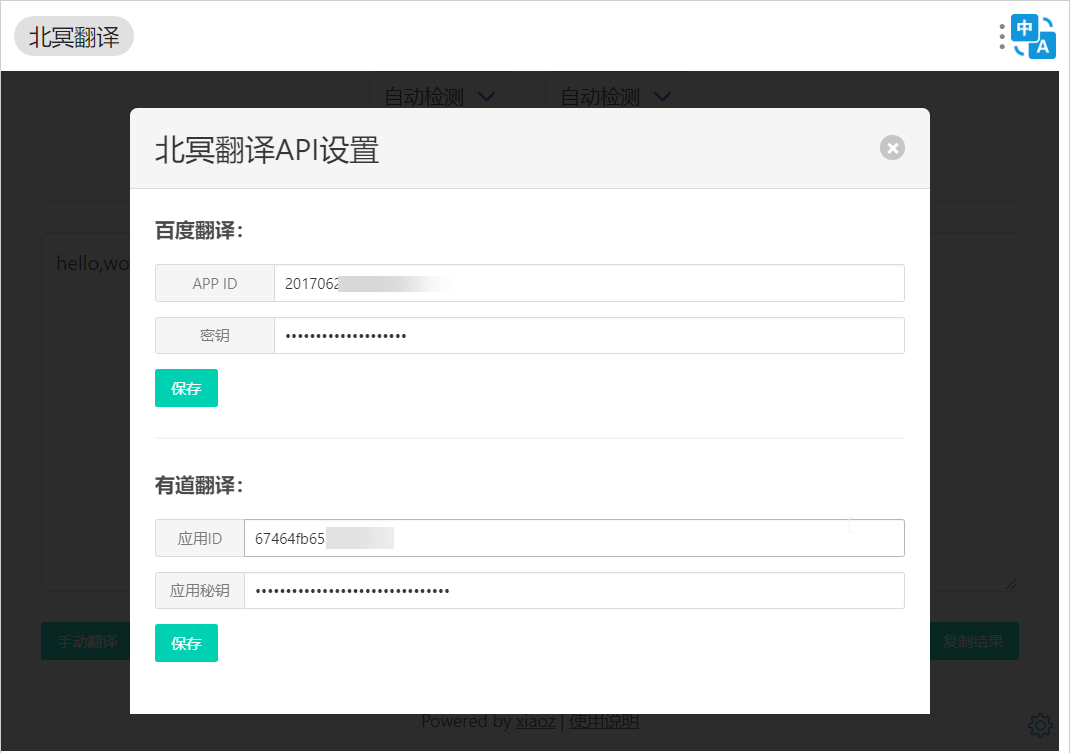
Task: Click the 北冥翻译API设置 dialog title
Action: coord(267,150)
